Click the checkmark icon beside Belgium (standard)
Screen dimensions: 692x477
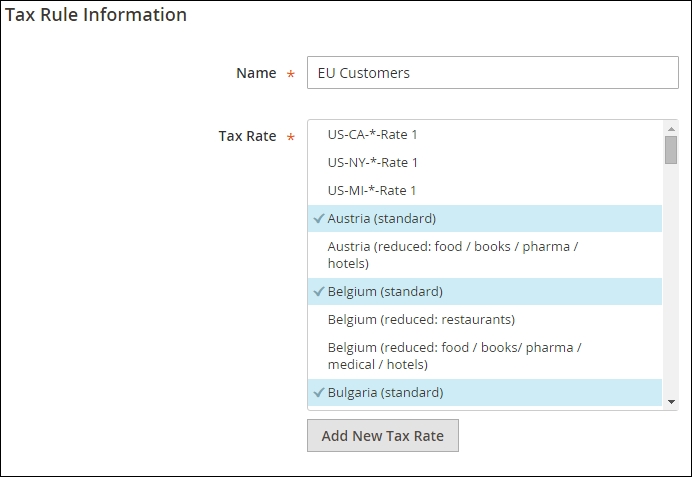(318, 292)
